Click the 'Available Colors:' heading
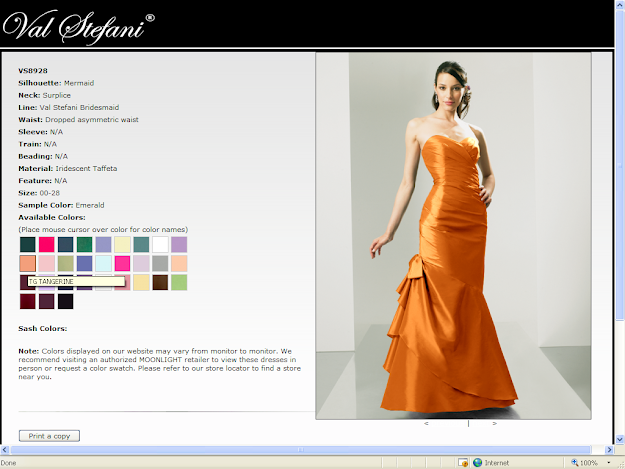 click(x=52, y=218)
